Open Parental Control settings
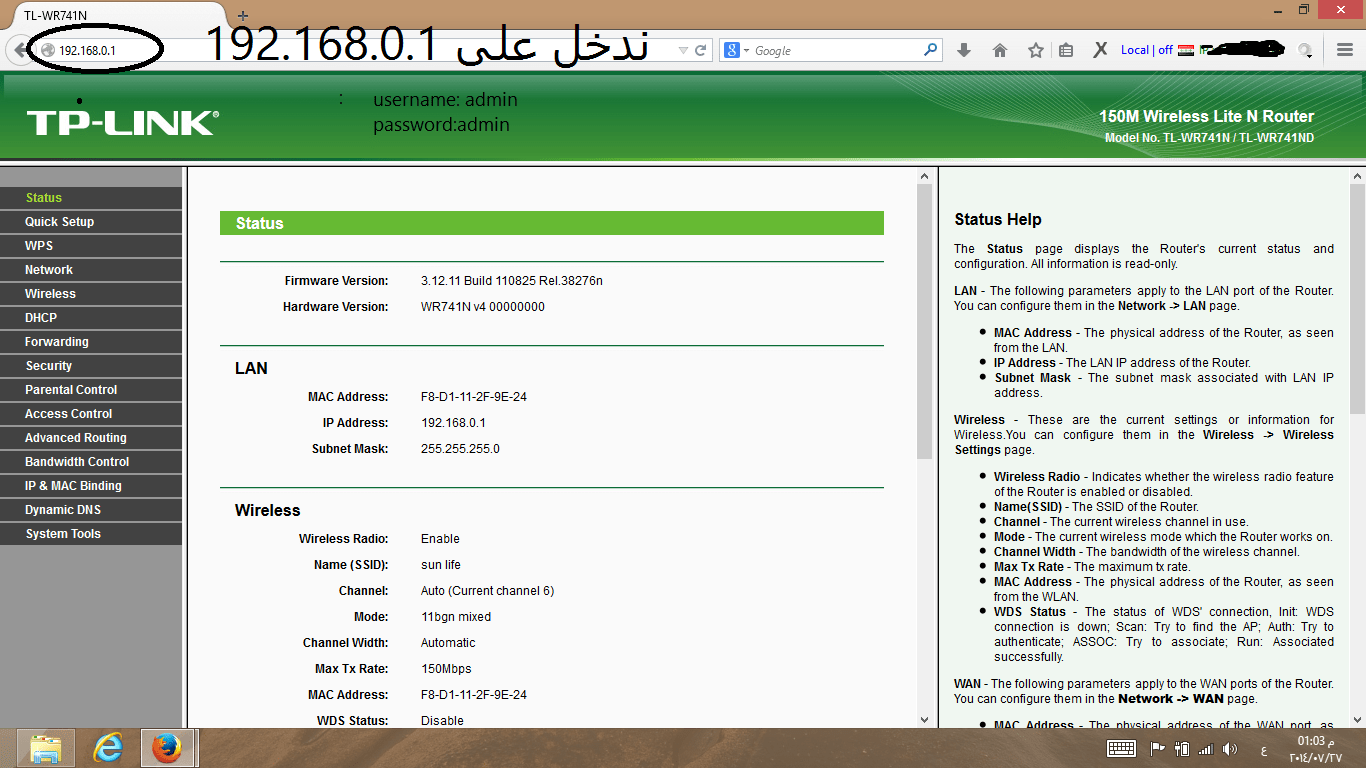The image size is (1366, 768). click(91, 390)
